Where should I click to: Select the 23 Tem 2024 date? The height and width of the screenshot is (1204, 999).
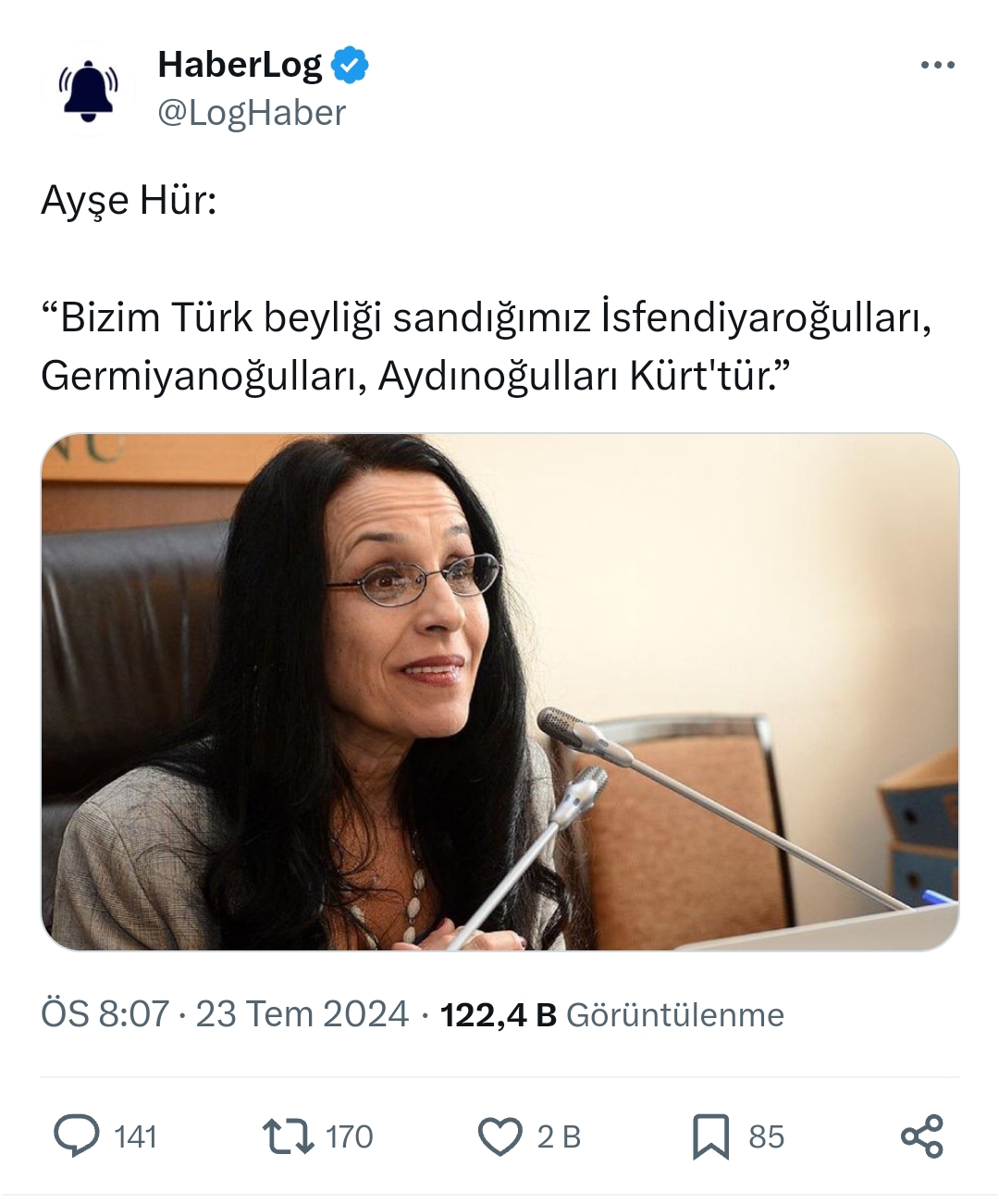tap(302, 1014)
